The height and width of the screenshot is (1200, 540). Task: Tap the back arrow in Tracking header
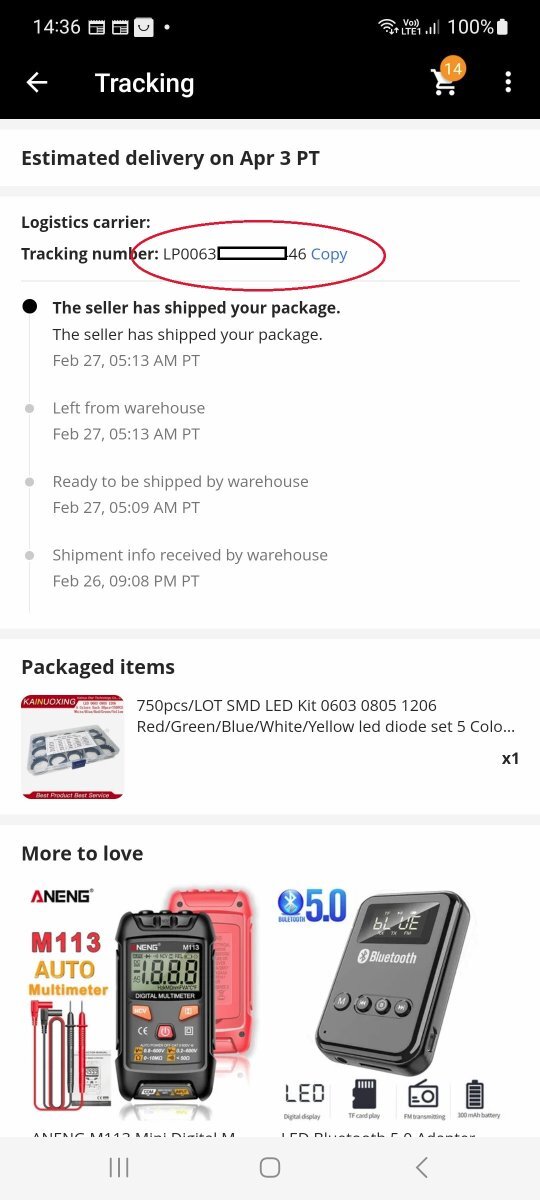point(37,83)
